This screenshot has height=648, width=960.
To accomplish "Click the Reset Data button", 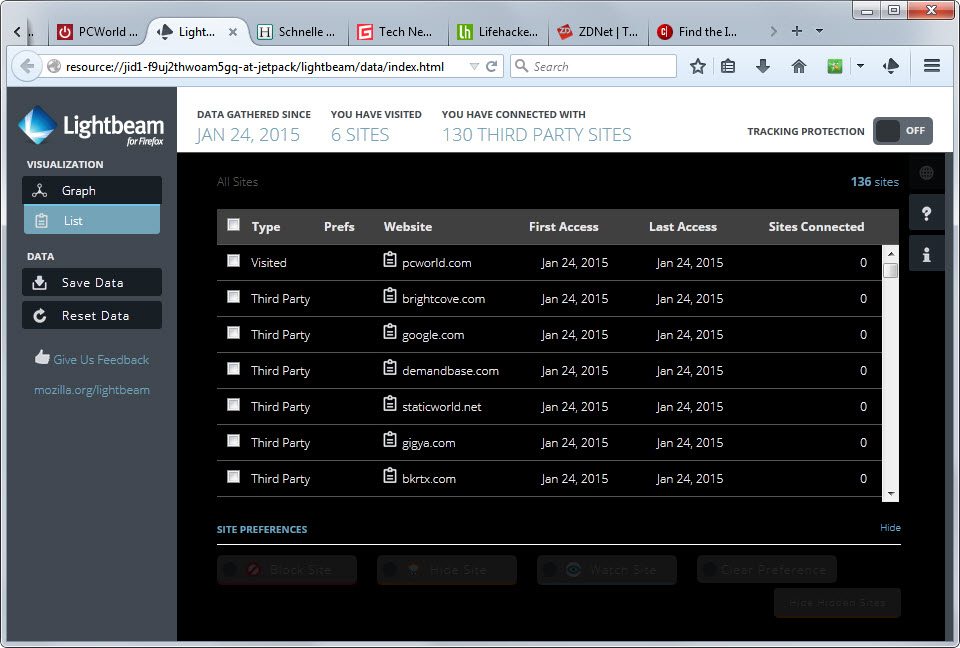I will point(92,315).
